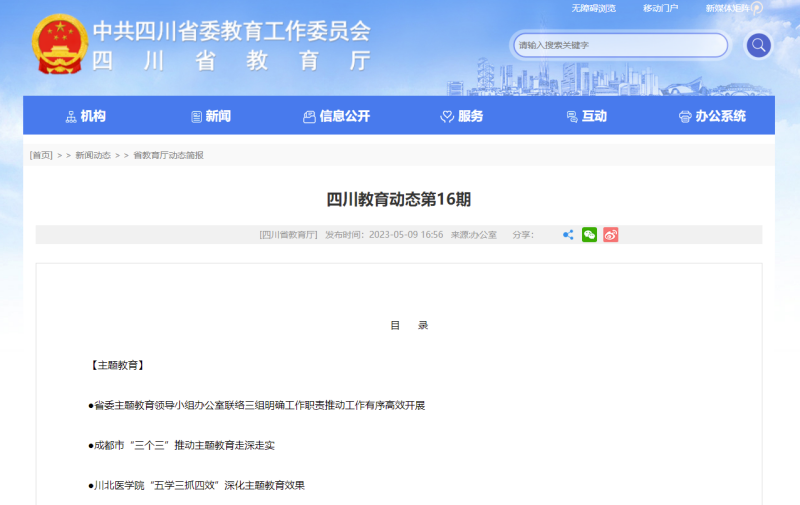Screen dimensions: 800x505
Task: Click the national emblem logo
Action: (x=60, y=44)
